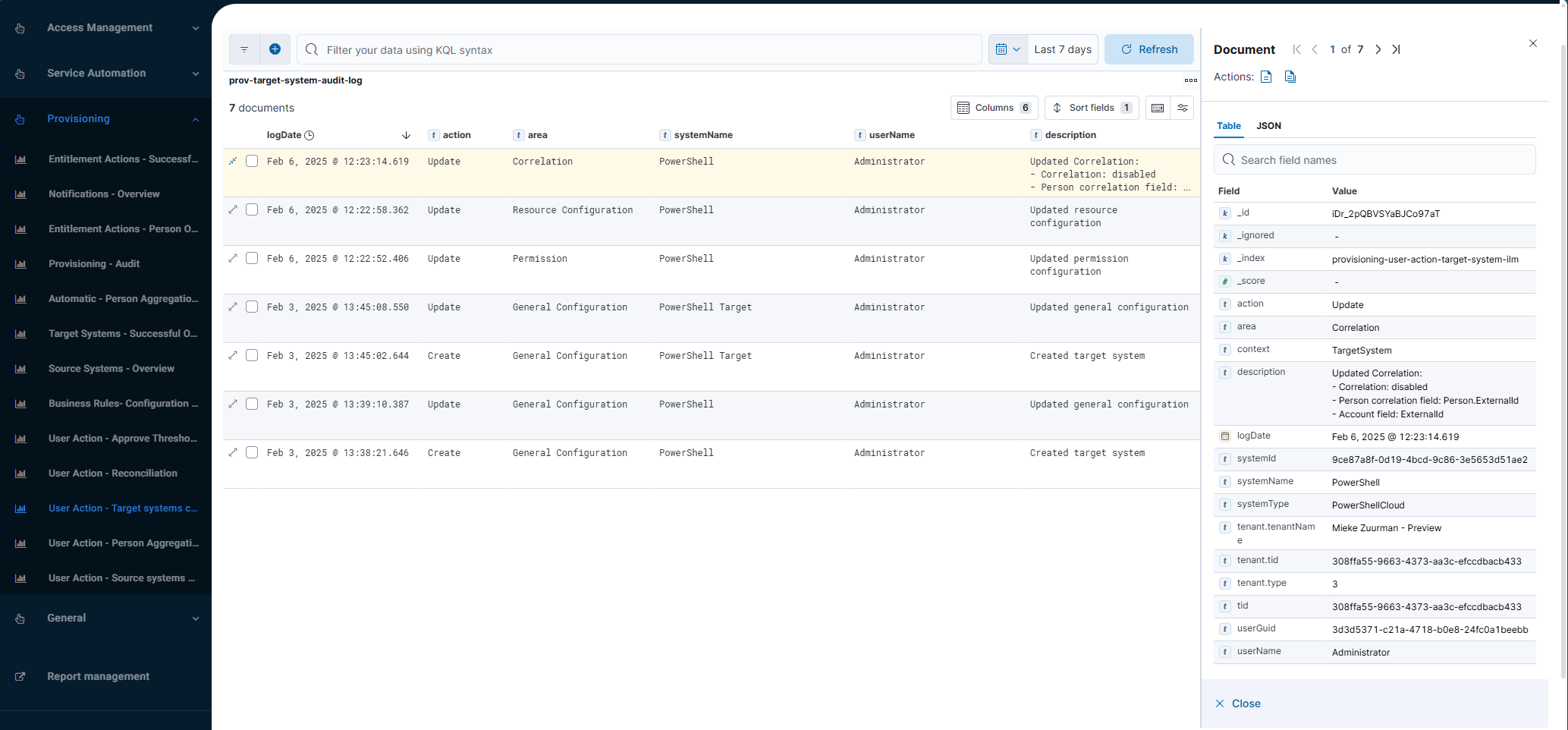Image resolution: width=1568 pixels, height=730 pixels.
Task: Open keyboard shortcuts icon in grid toolbar
Action: [1158, 108]
